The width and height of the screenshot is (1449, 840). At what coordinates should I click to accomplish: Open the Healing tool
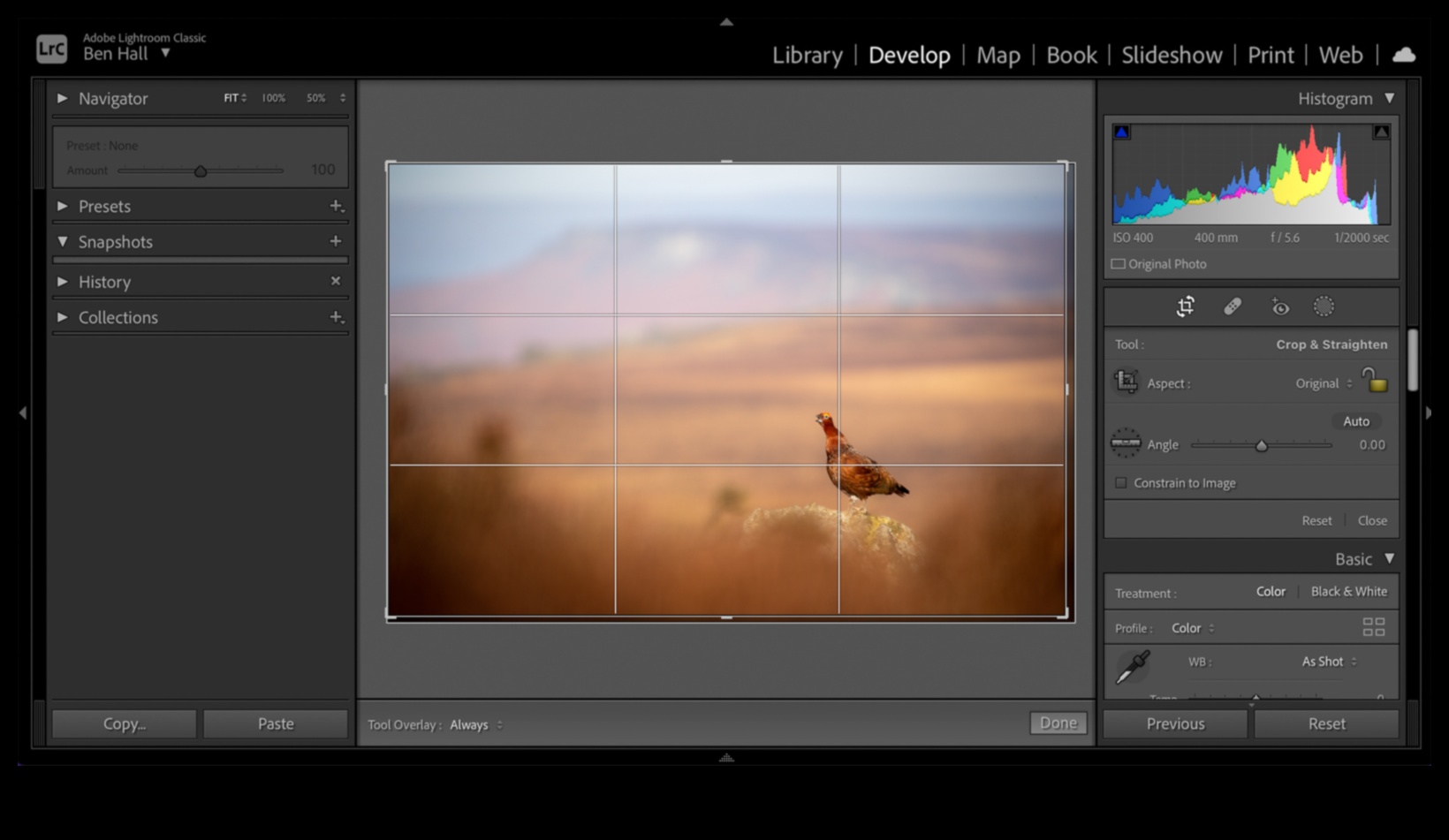pos(1232,306)
